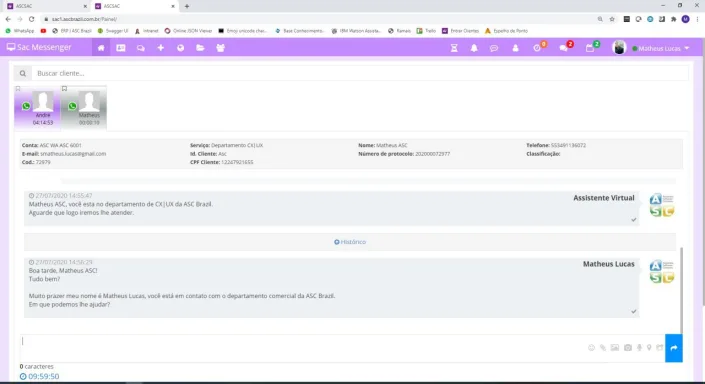This screenshot has height=384, width=705.
Task: Switch to the first ASCSAC browser tab
Action: (47, 6)
